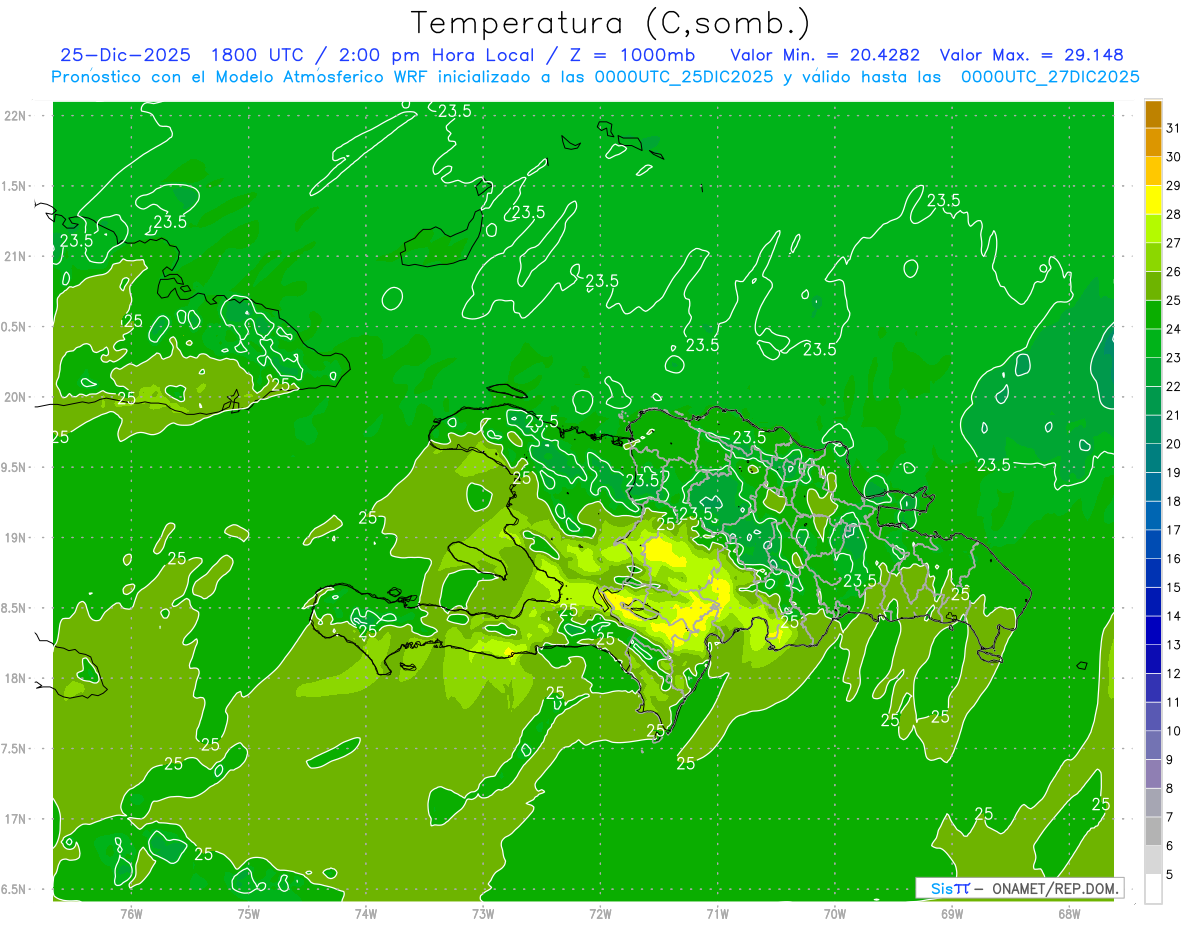
Task: Select the teal colorbar swatch between 19 and 20
Action: tap(1153, 459)
